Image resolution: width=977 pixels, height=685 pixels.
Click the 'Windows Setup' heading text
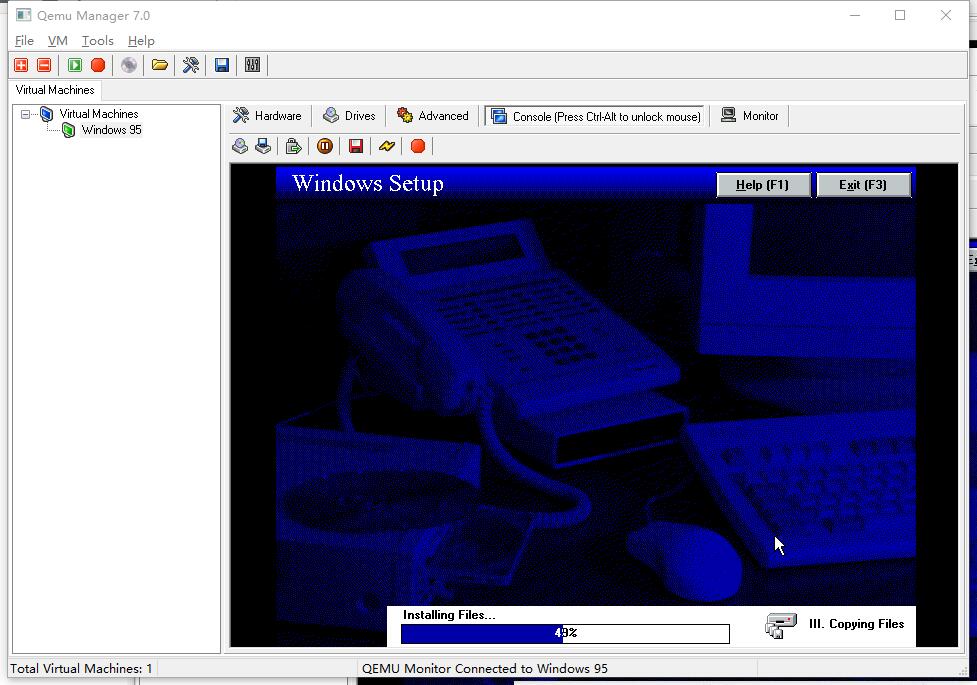(368, 184)
